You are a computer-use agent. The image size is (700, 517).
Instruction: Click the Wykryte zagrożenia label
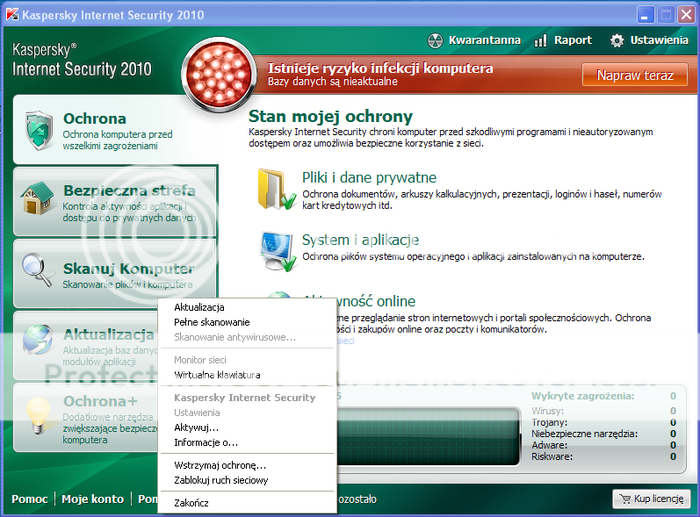pos(583,396)
